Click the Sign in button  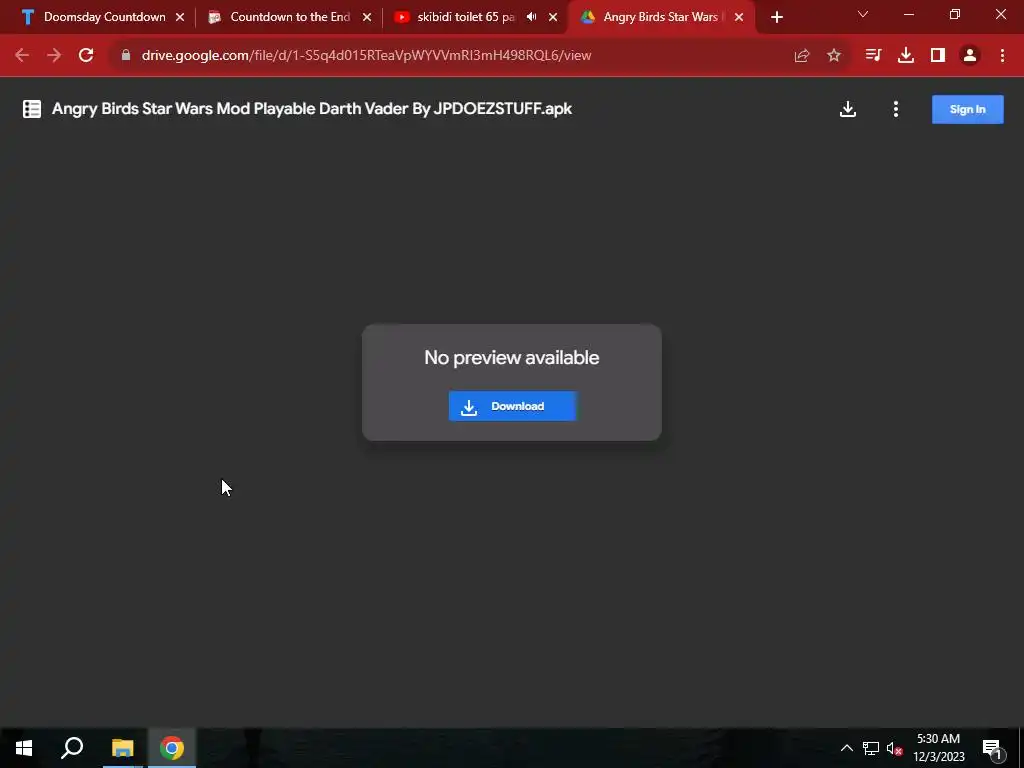(x=967, y=109)
